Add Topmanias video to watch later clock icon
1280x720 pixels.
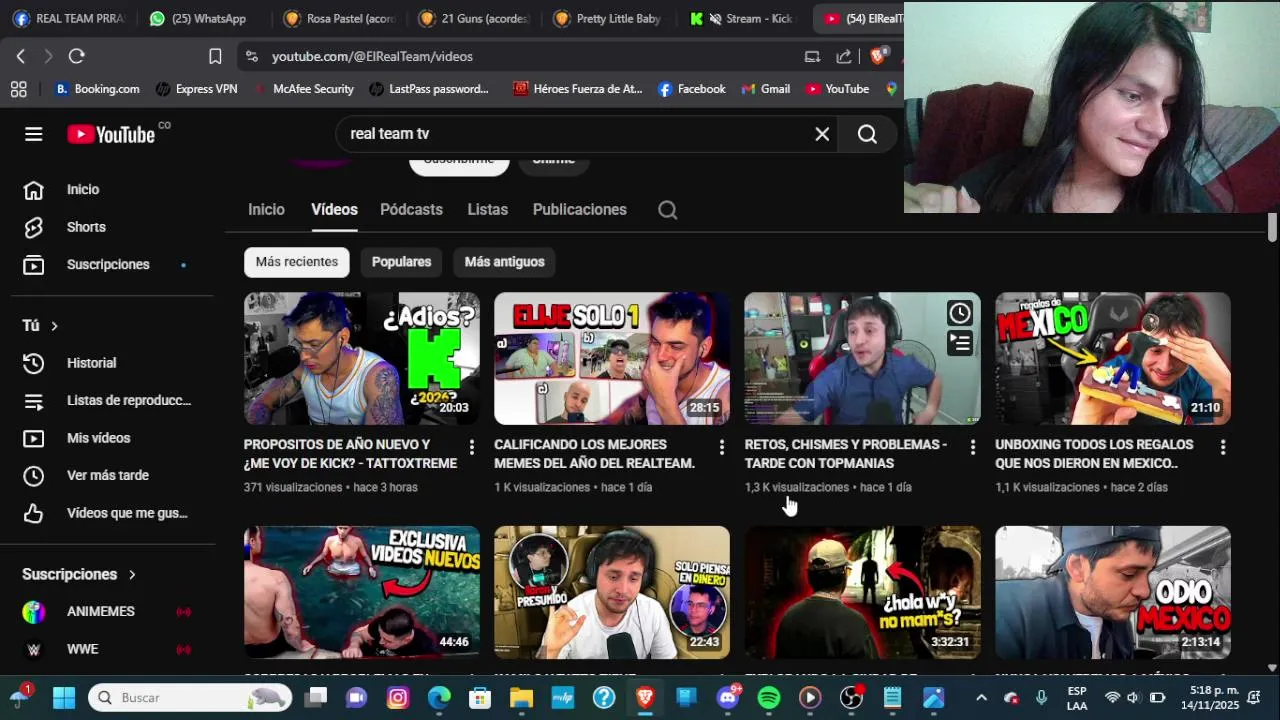959,313
